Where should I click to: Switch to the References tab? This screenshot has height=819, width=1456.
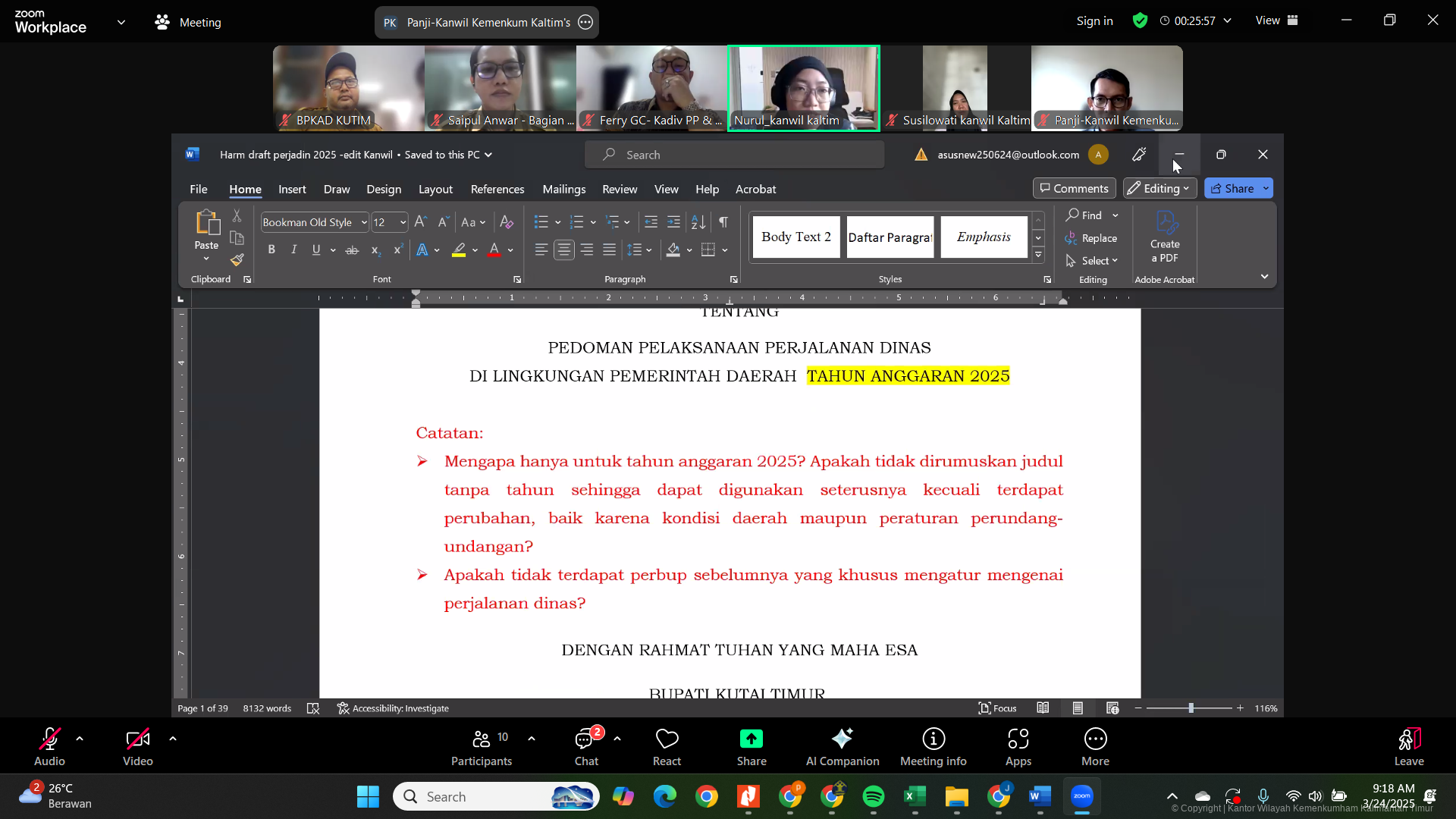pyautogui.click(x=497, y=189)
